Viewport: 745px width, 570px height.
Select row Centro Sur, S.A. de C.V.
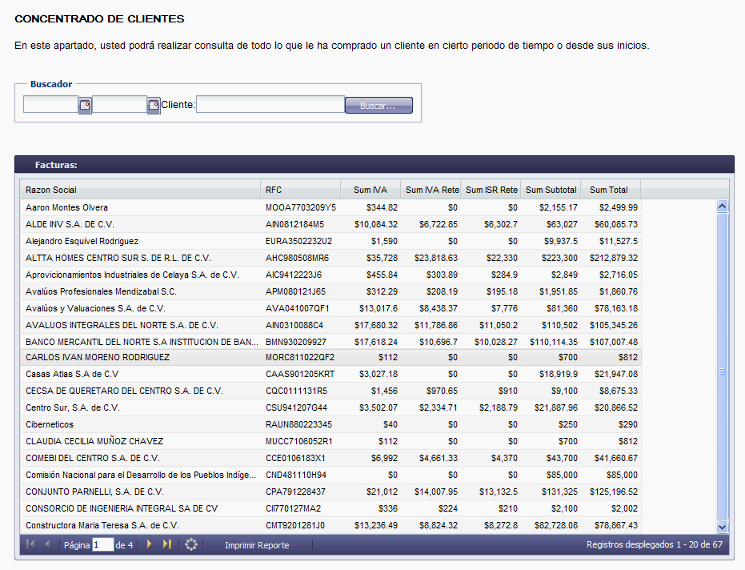click(x=331, y=408)
